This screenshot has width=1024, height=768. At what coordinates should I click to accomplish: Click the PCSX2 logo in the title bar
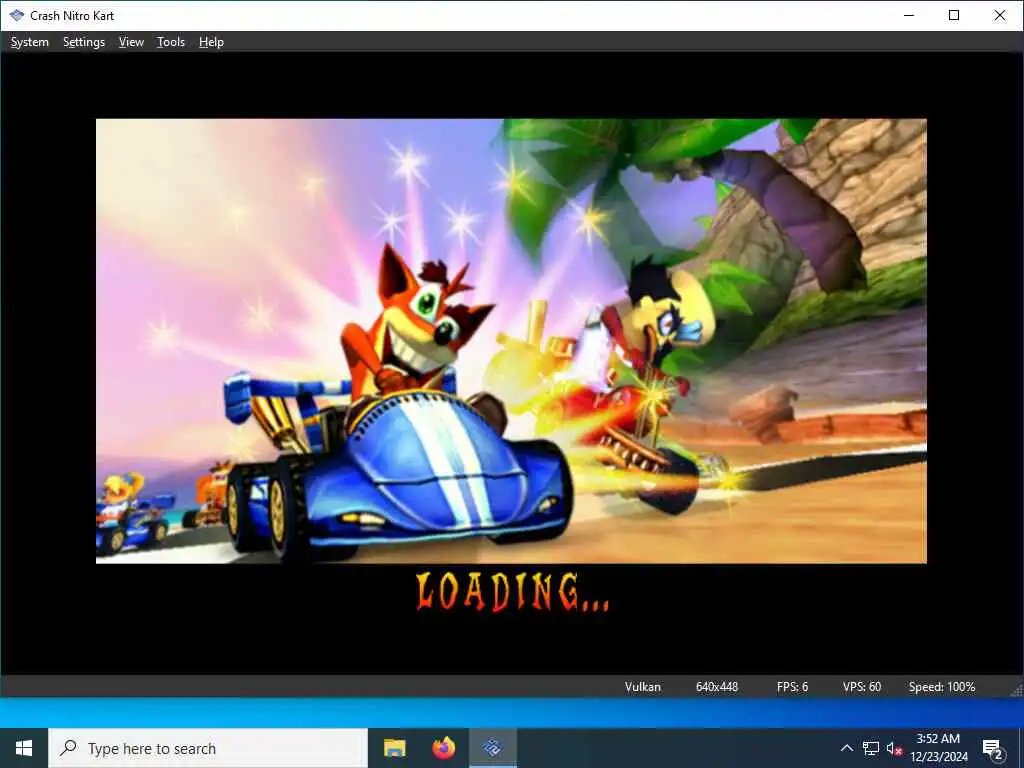point(16,15)
